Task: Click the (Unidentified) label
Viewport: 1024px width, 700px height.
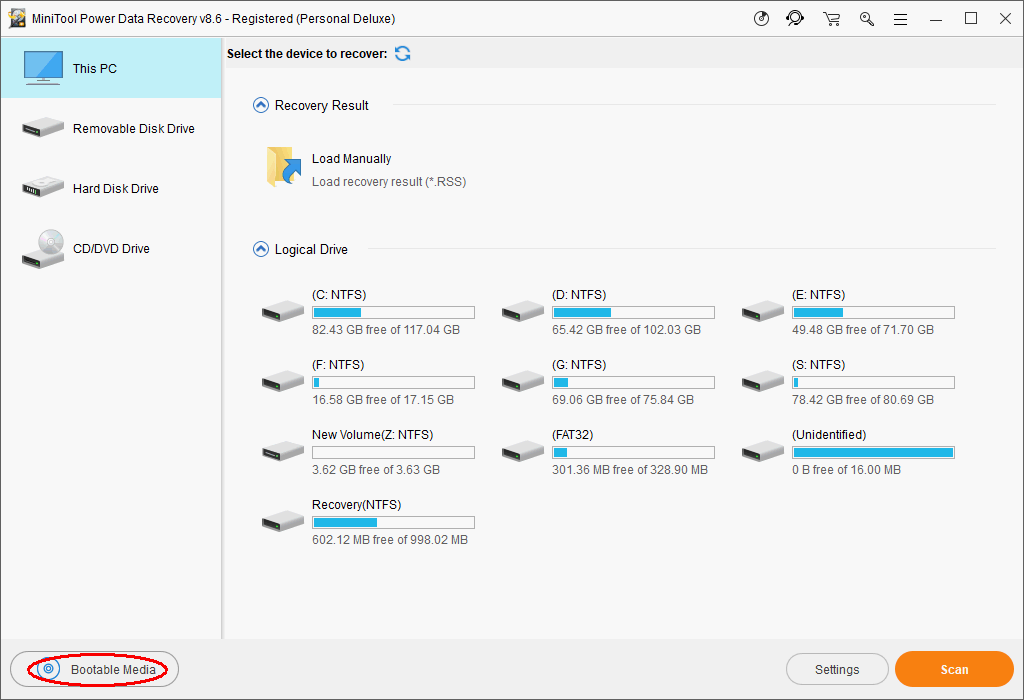Action: pos(829,434)
